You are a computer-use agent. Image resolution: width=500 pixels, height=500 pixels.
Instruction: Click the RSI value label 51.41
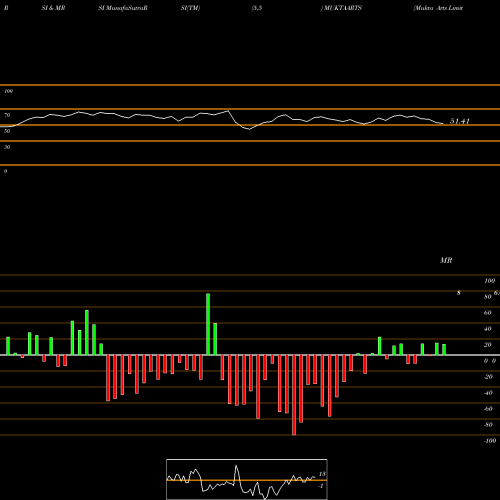coord(460,121)
